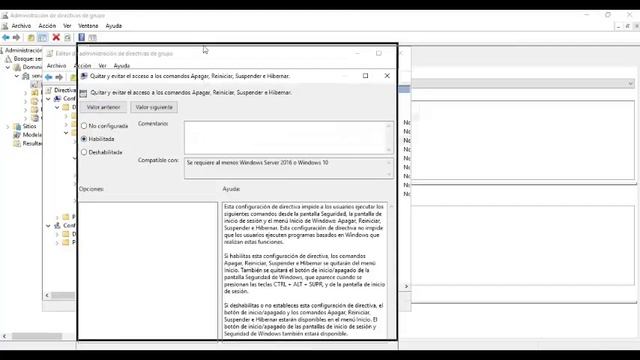The image size is (640, 360).
Task: Open the Ayuda menu of the main console
Action: tap(113, 26)
